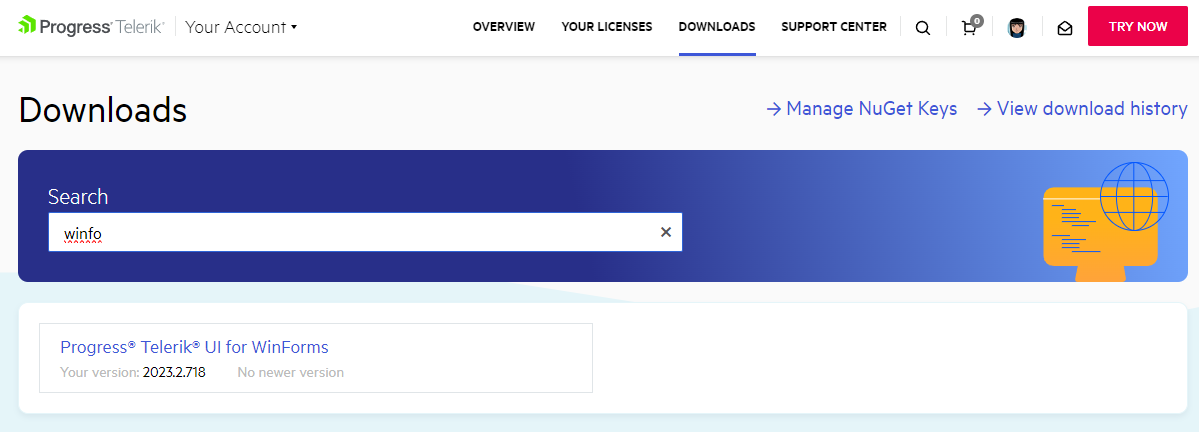
Task: Open the envelope messages icon
Action: coord(1064,28)
